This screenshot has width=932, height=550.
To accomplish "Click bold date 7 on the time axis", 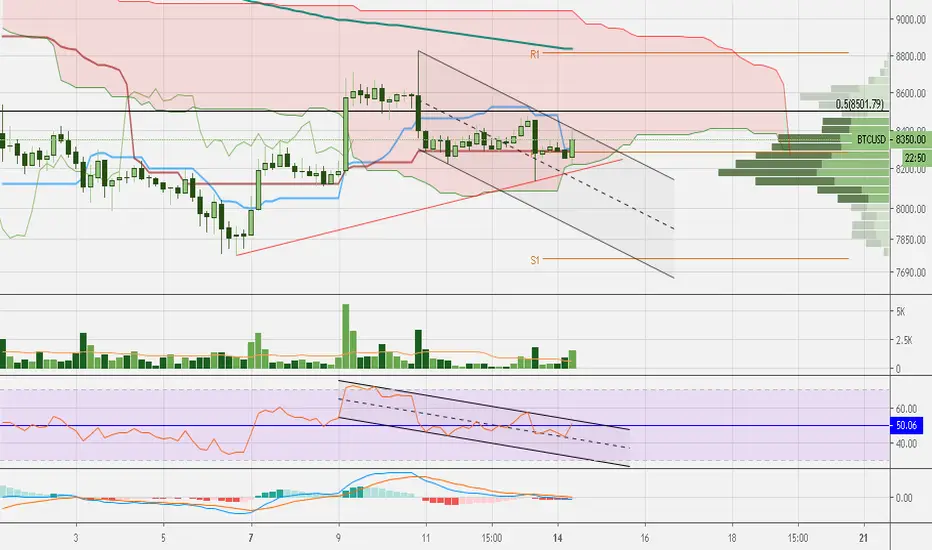I will click(251, 538).
